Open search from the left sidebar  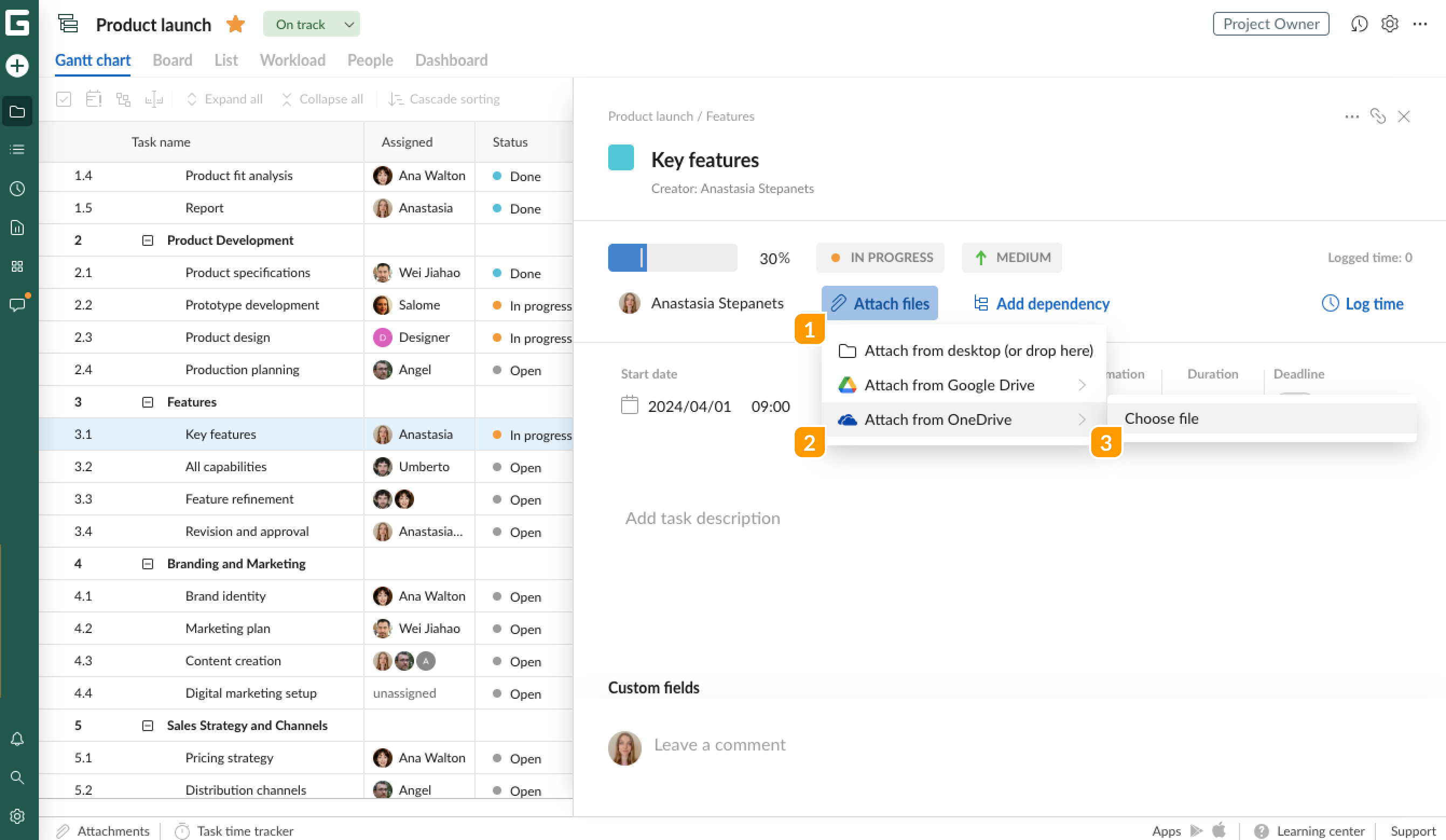[17, 777]
